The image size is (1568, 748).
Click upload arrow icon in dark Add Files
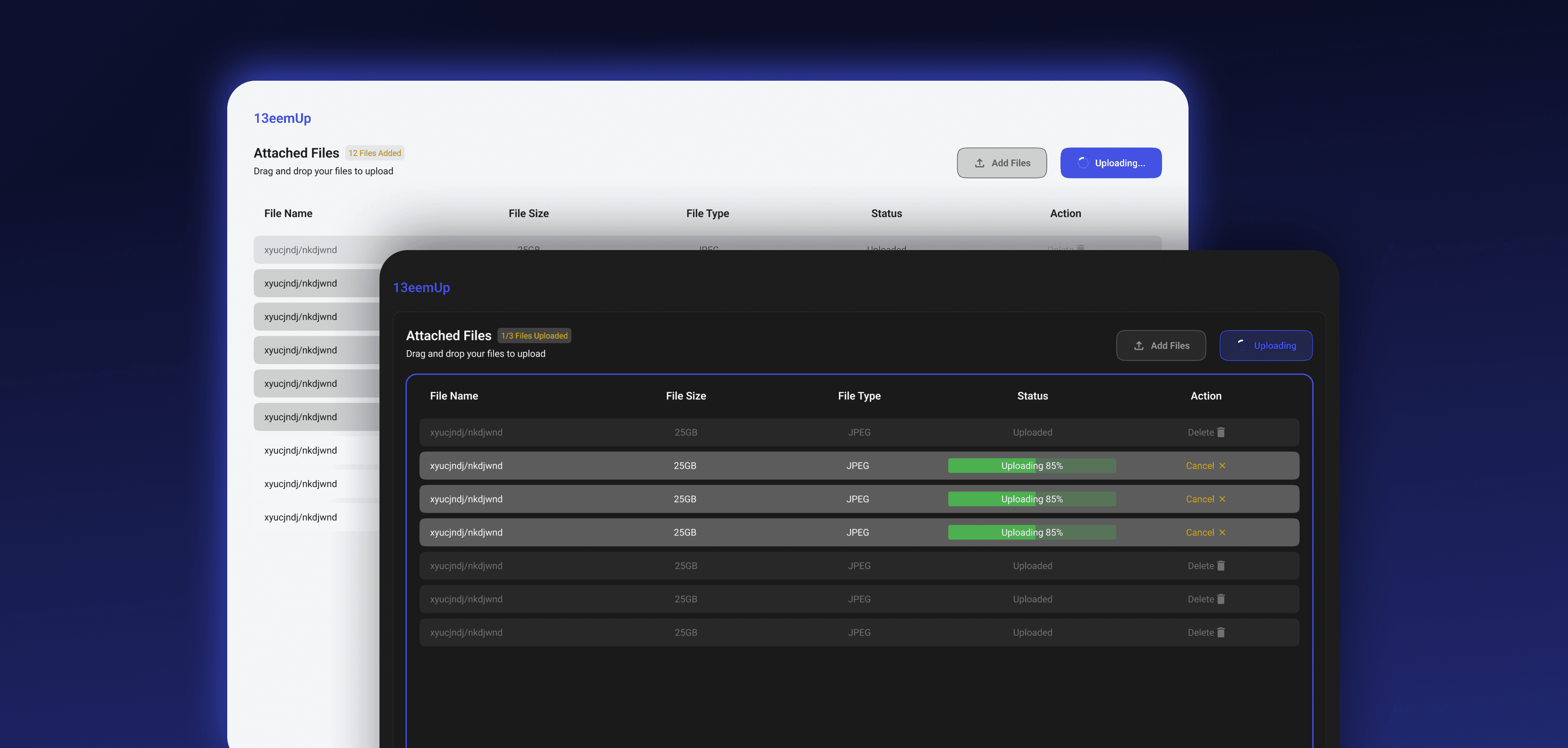1139,345
